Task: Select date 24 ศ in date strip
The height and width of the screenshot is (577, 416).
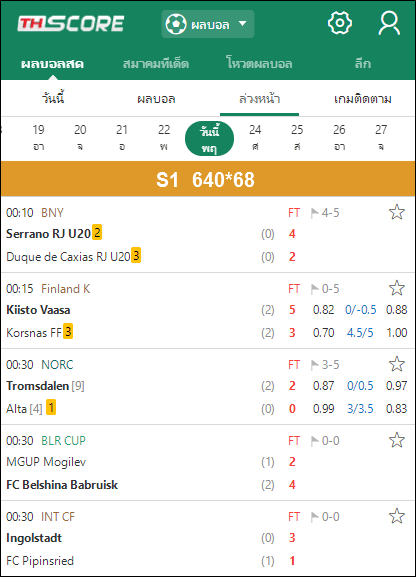Action: click(x=255, y=138)
